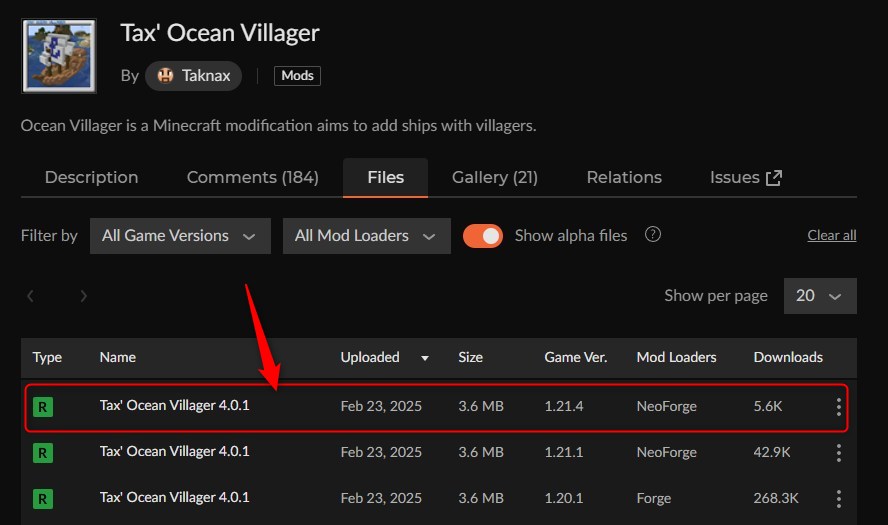The width and height of the screenshot is (888, 525).
Task: Open the three-dot menu for 1.21.4 row
Action: (839, 407)
